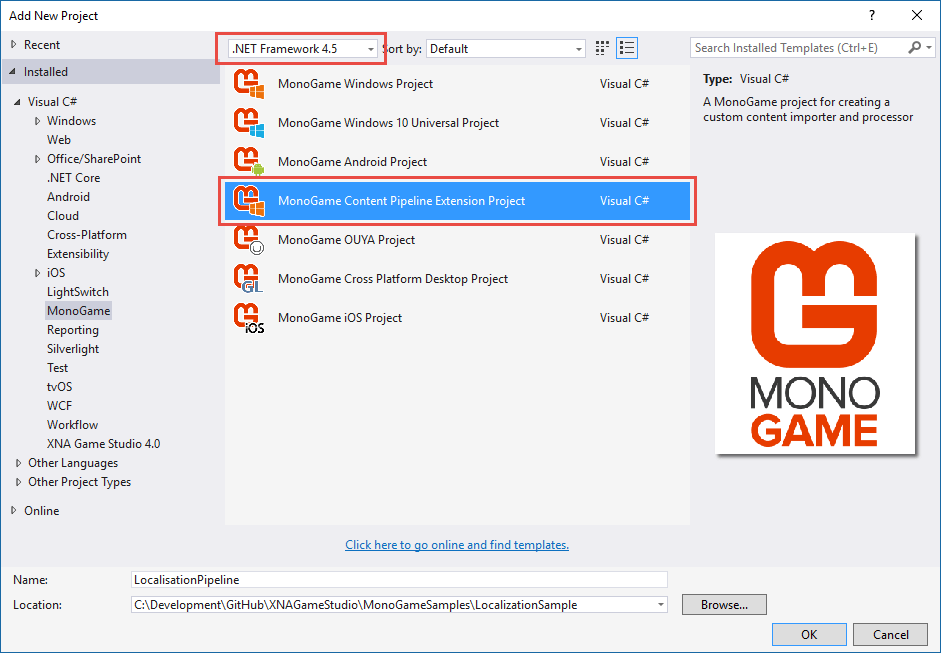Collapse the Installed section
Screen dimensions: 941x653
point(13,72)
